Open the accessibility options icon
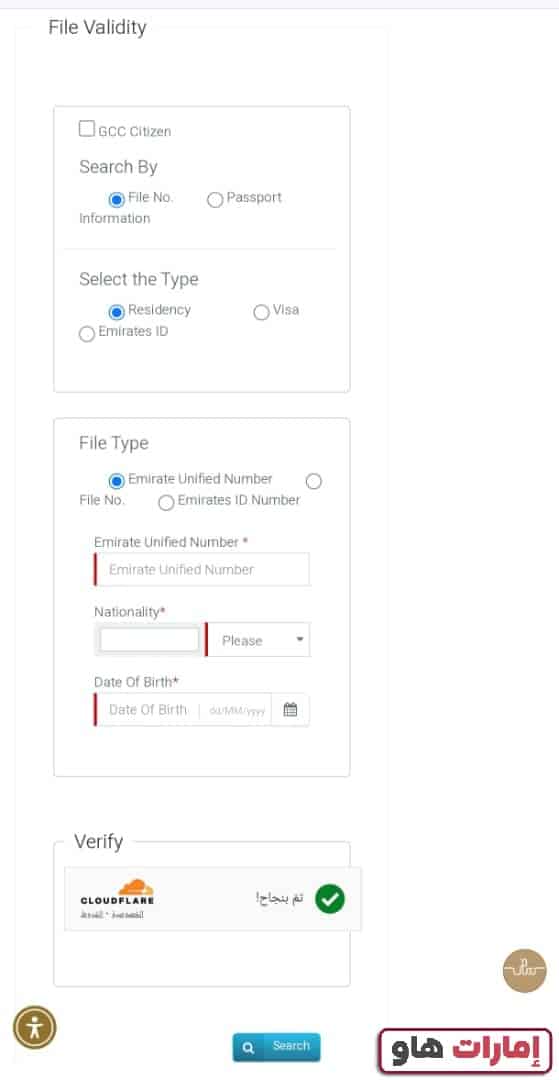The image size is (559, 1080). (x=34, y=1028)
